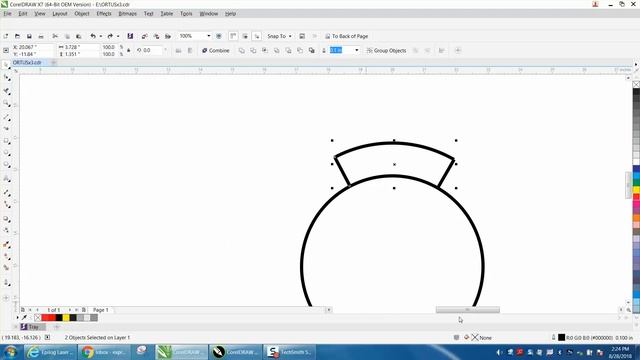Open the File menu
Image resolution: width=640 pixels, height=360 pixels.
coord(7,13)
